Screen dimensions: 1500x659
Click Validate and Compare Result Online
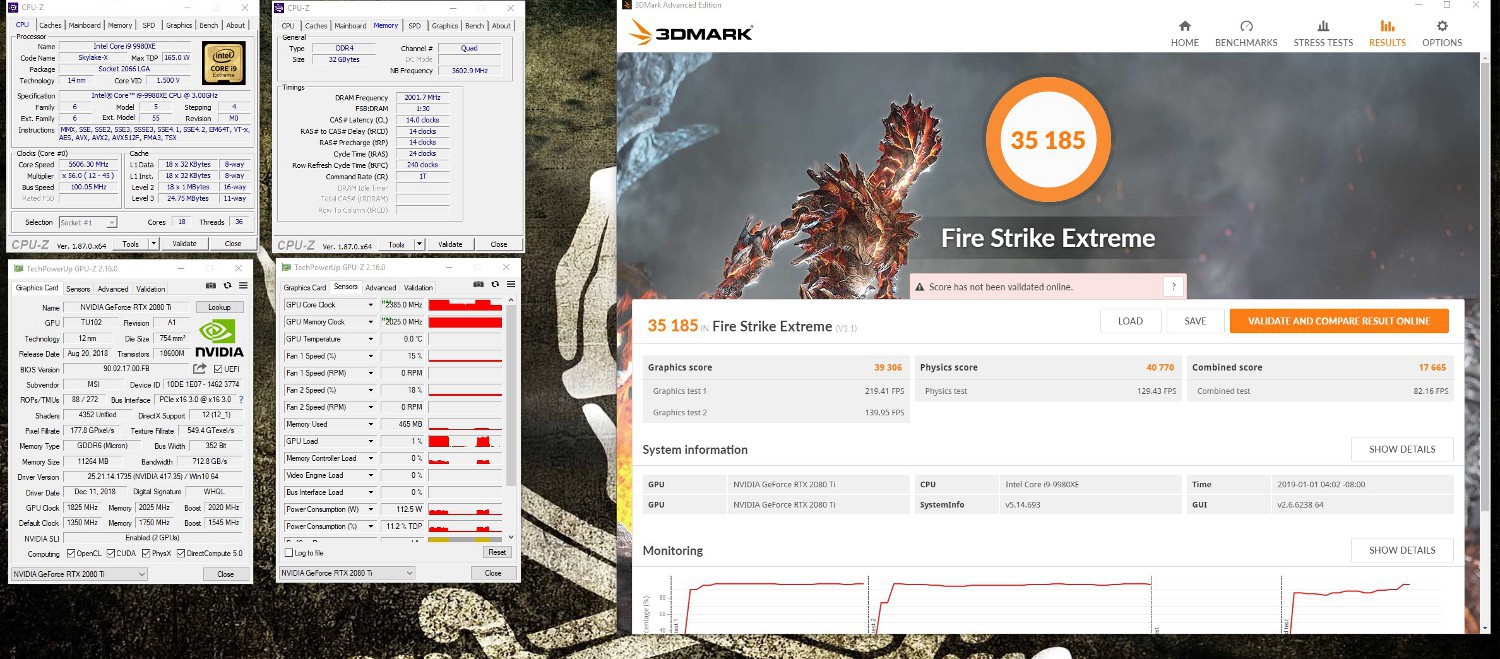(x=1339, y=321)
